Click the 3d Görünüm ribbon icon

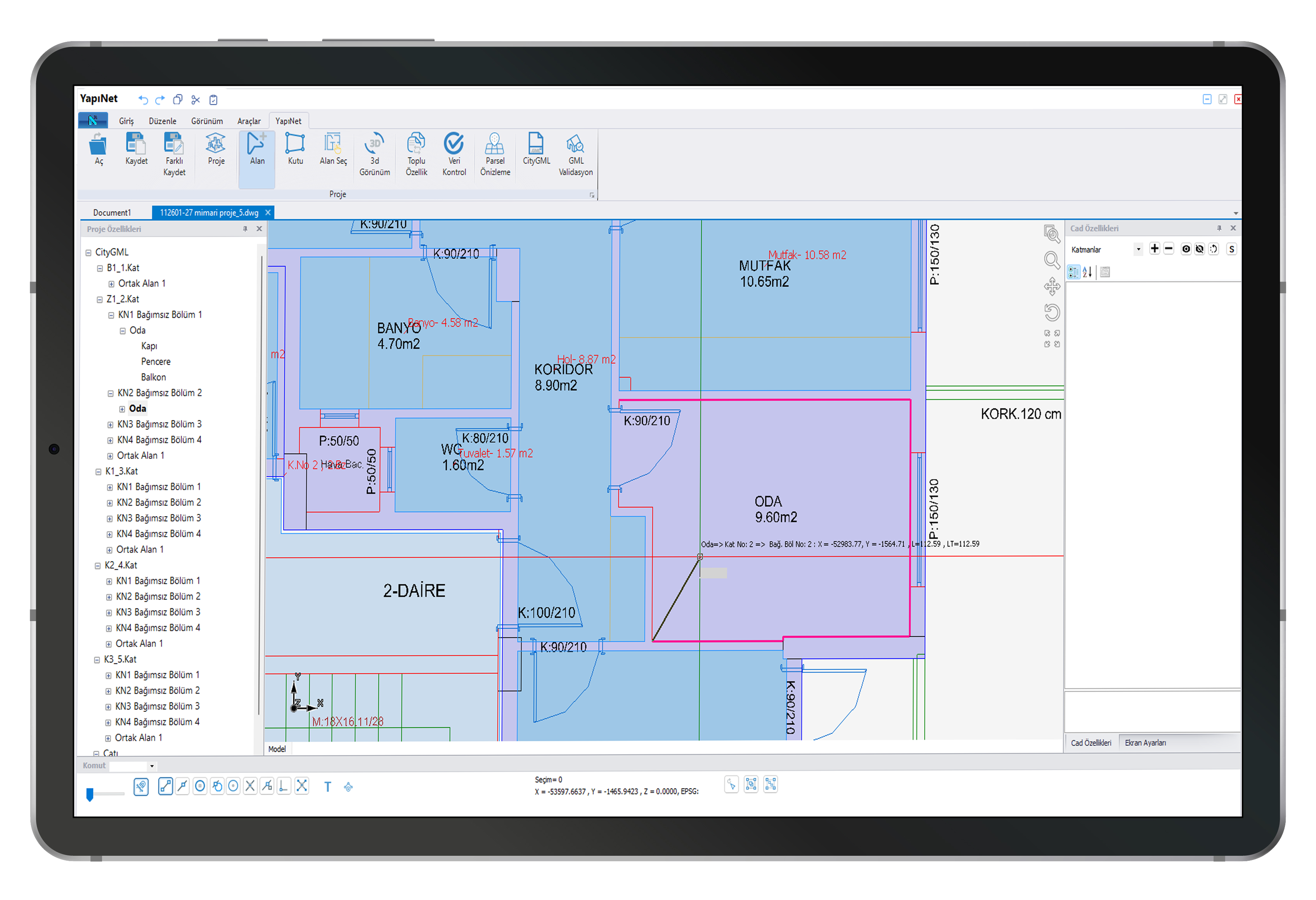point(374,145)
